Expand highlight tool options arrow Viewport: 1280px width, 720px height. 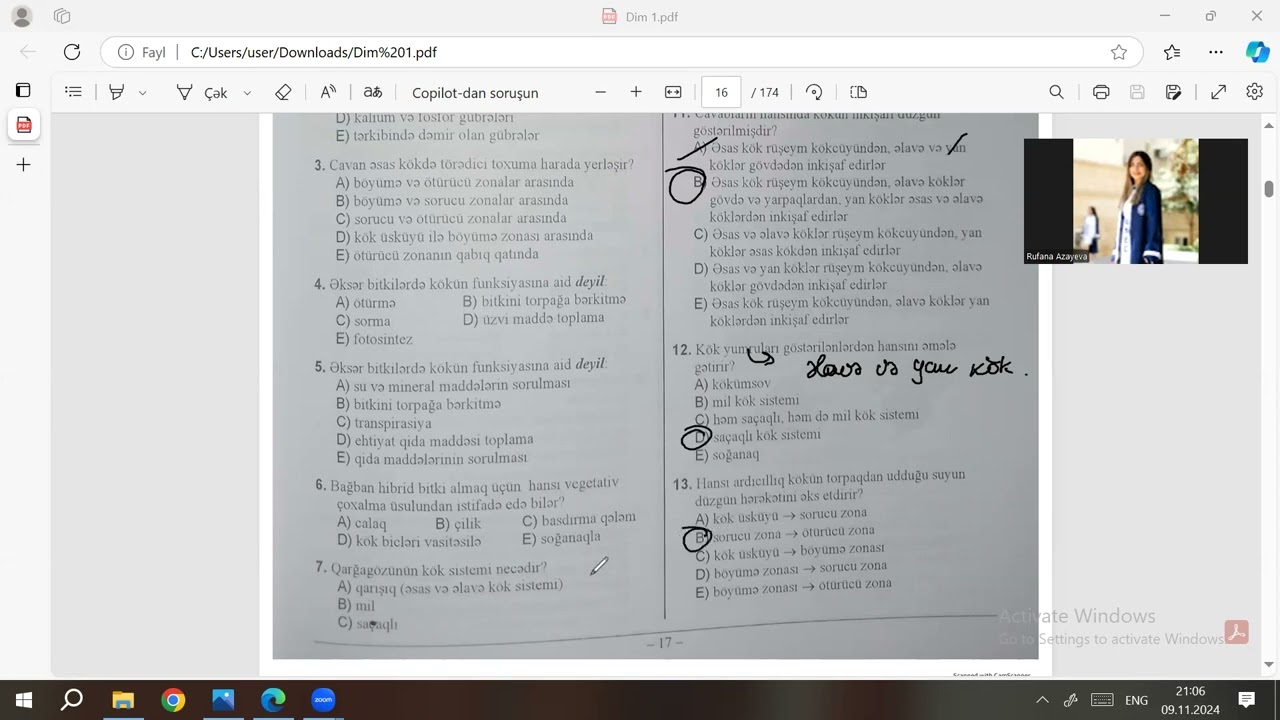point(142,92)
